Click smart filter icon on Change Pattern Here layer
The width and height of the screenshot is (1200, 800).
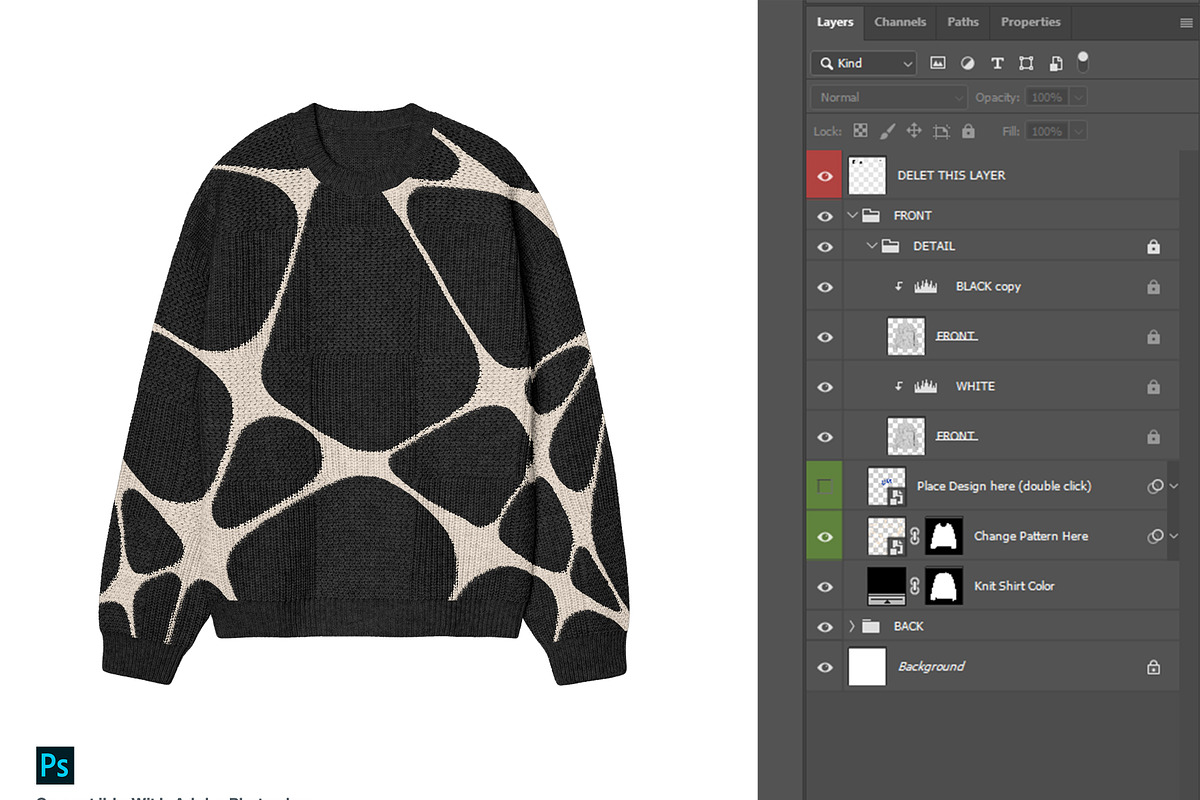tap(1155, 536)
